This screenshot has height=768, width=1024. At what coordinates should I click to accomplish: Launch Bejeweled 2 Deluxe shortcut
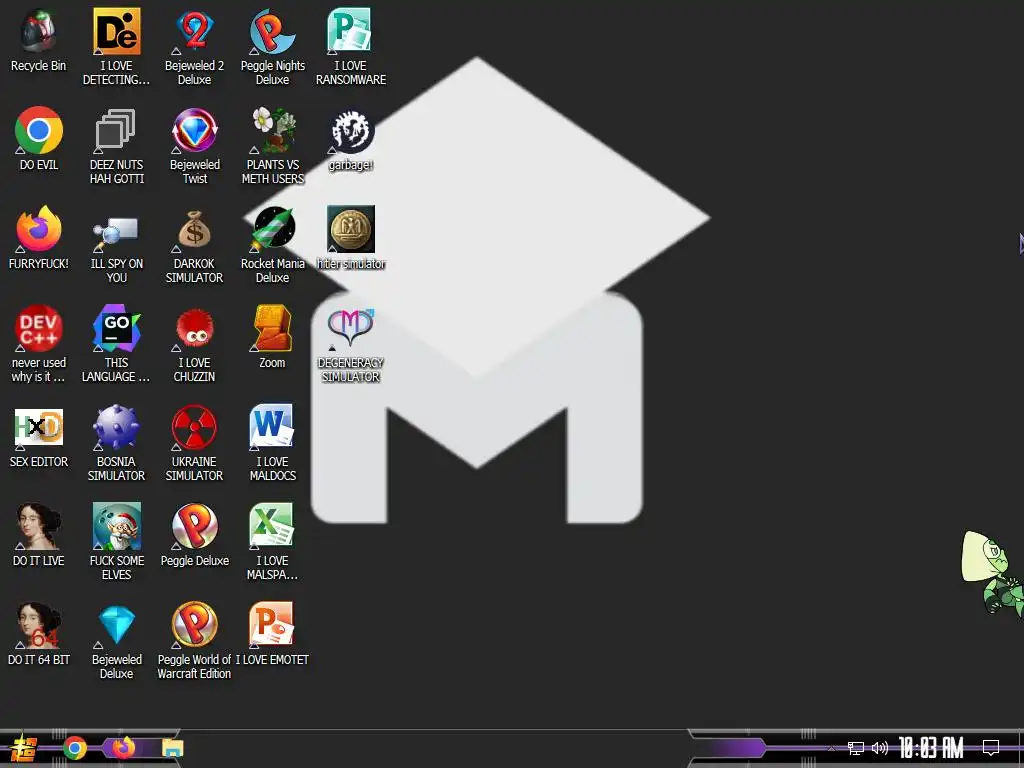pos(195,31)
